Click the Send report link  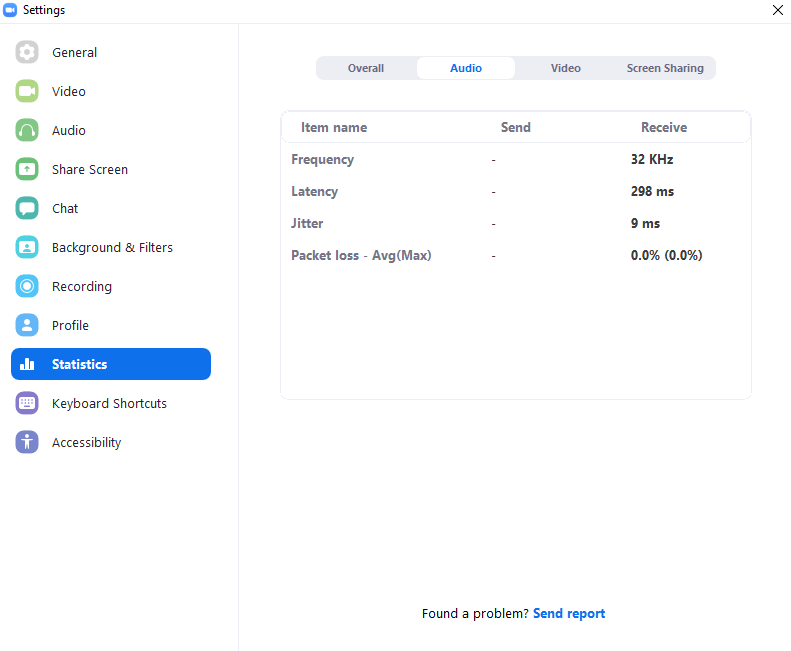[x=569, y=613]
